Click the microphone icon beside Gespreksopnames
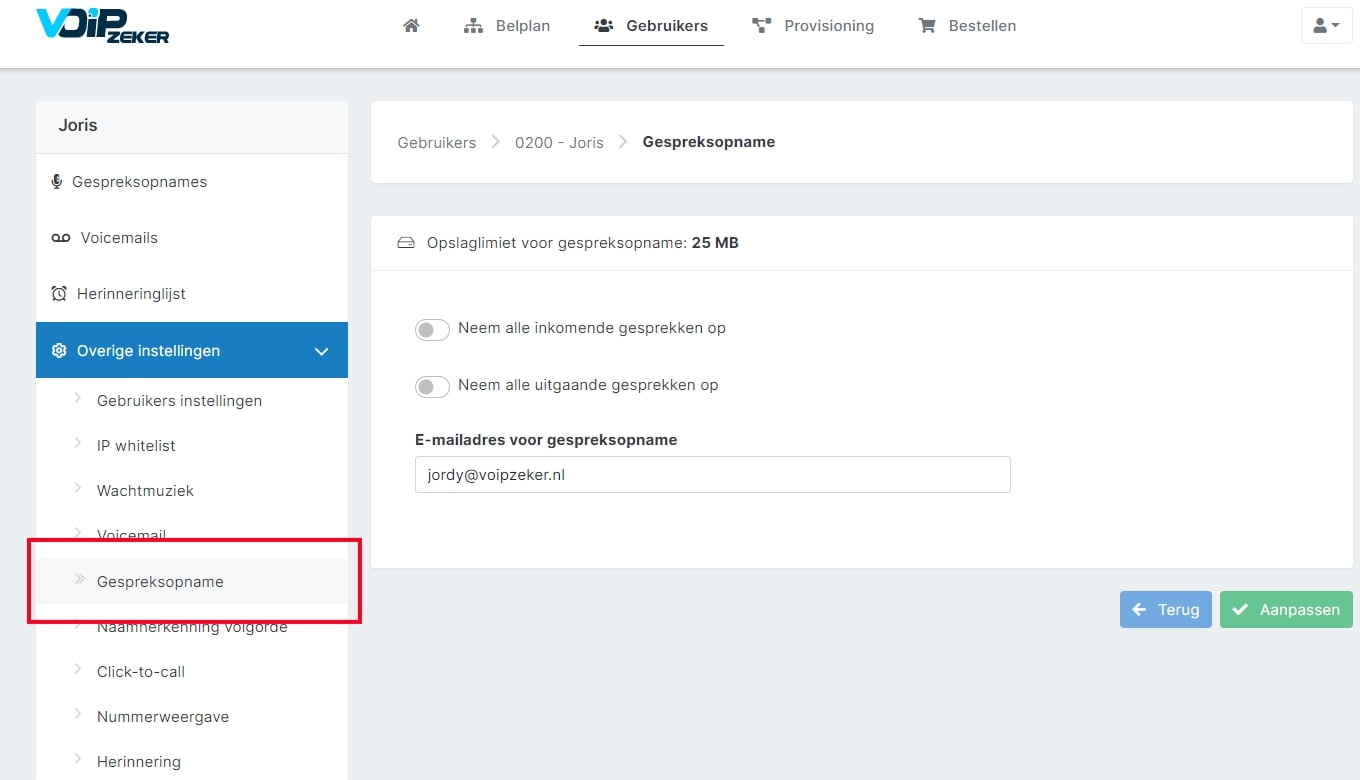1360x780 pixels. click(57, 182)
